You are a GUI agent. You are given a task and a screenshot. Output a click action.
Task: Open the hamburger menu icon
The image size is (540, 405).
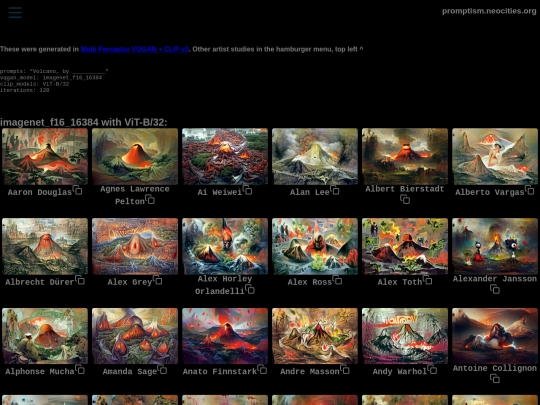(15, 13)
